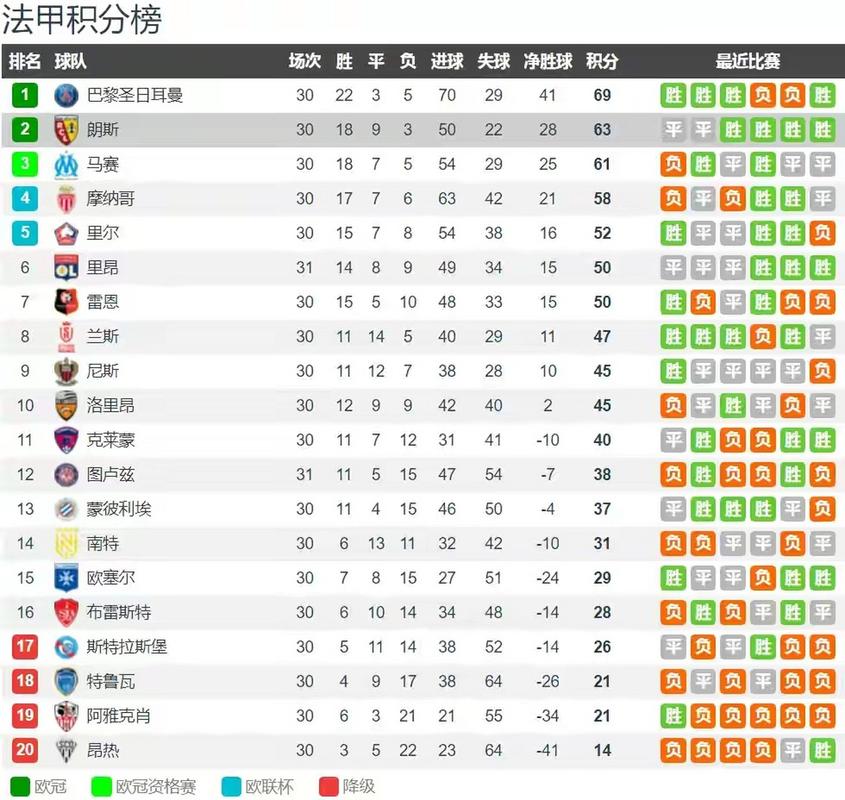Screen dimensions: 845x800
Task: Click the Nantes yellow club crest
Action: coord(66,543)
